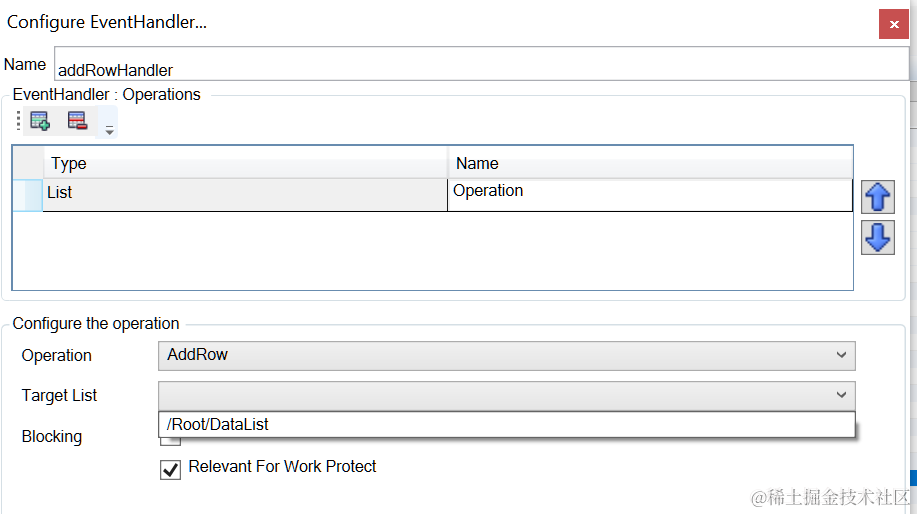917x514 pixels.
Task: Uncheck Relevant For Work Protect checkbox
Action: [x=170, y=468]
